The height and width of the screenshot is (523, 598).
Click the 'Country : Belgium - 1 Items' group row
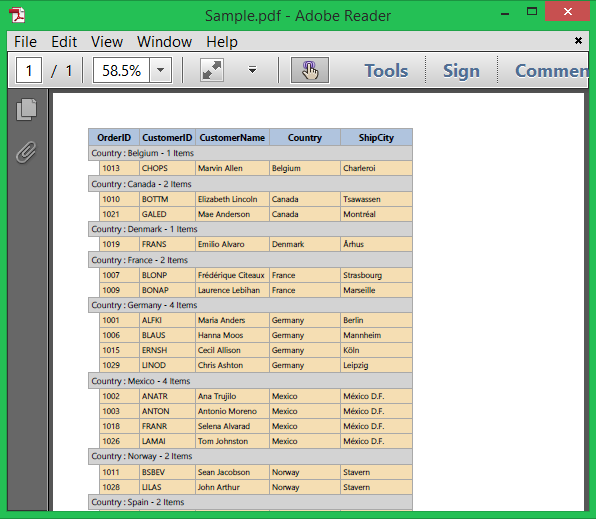250,153
